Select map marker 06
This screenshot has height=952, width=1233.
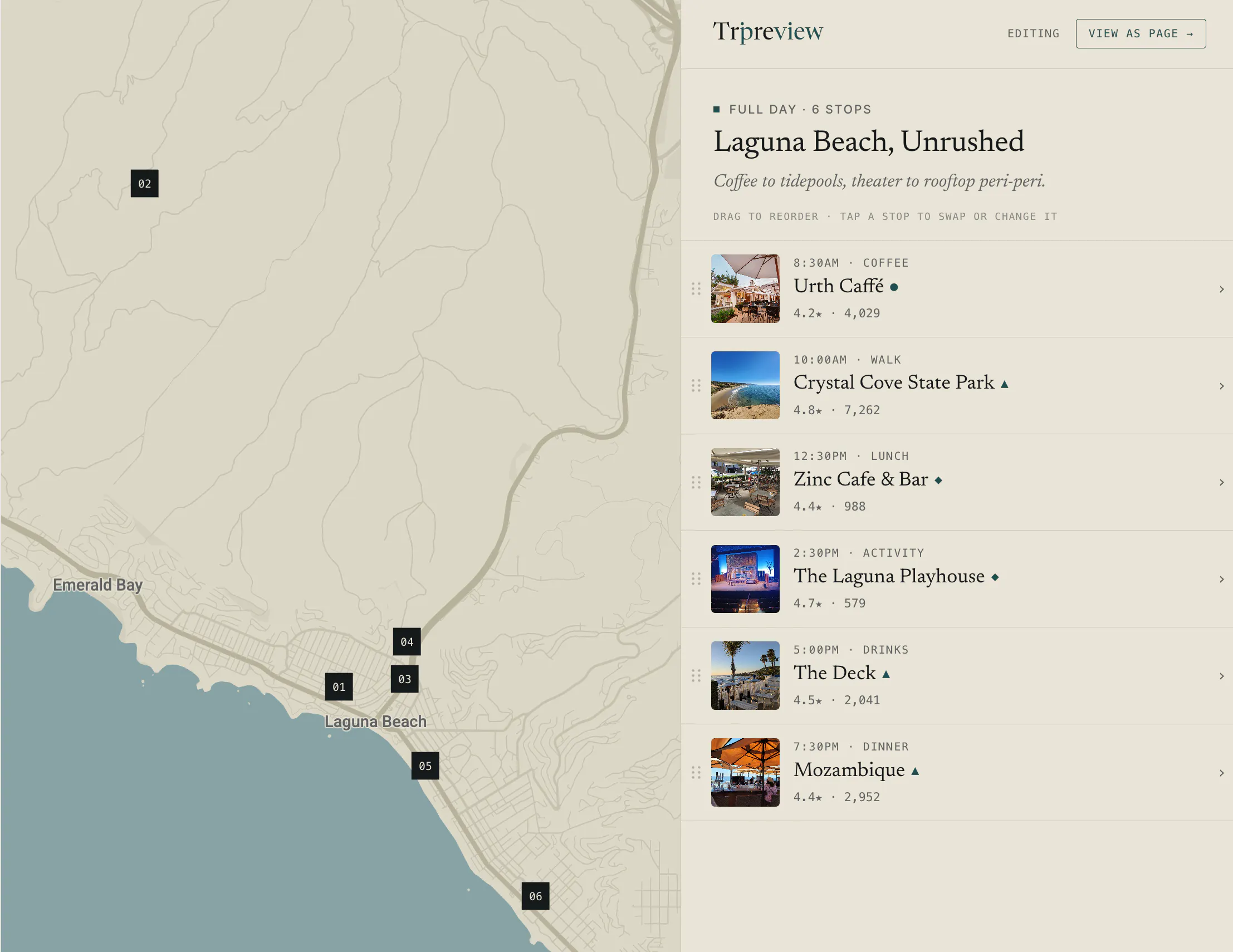535,896
